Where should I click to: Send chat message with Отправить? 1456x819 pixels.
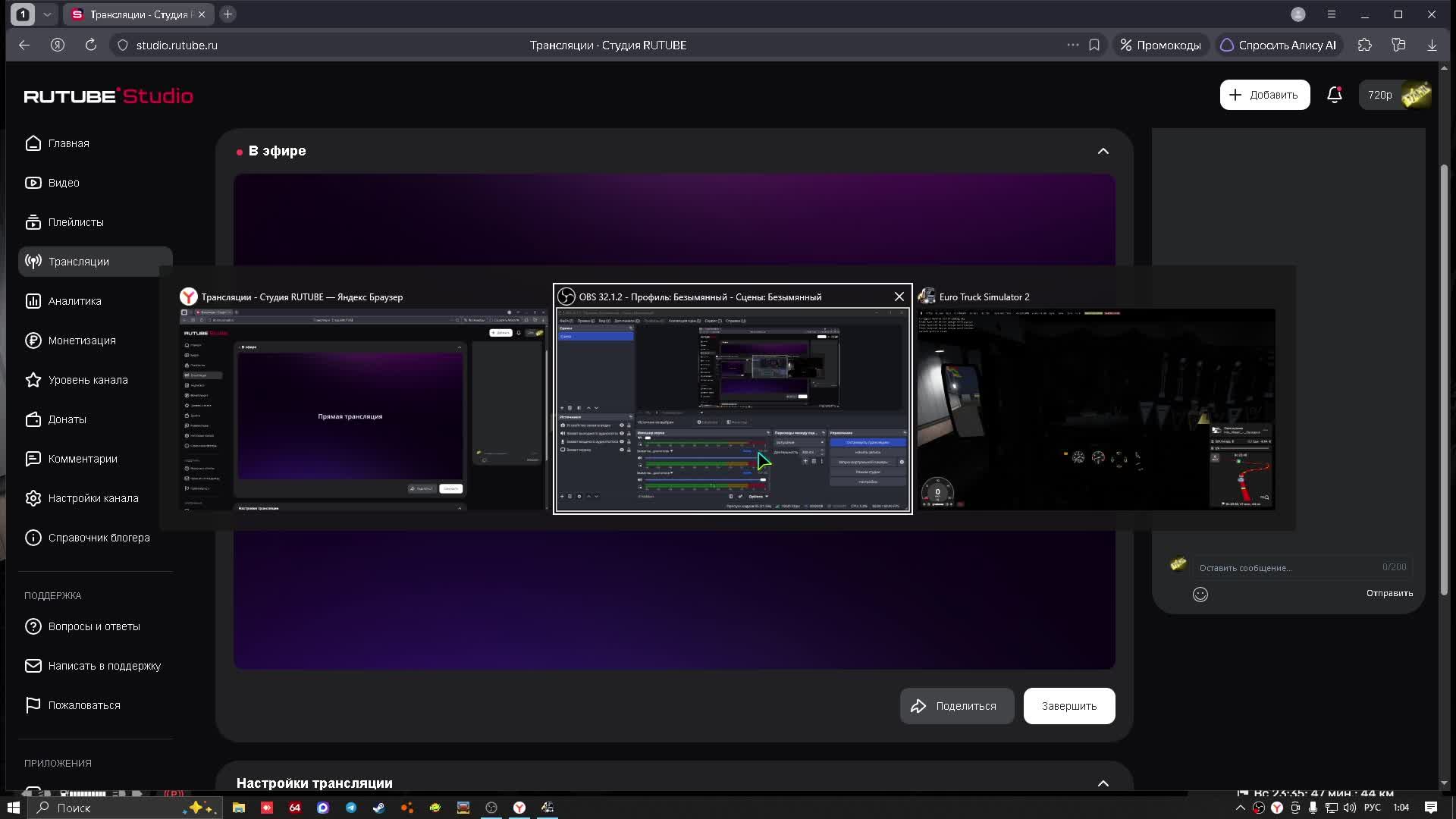(x=1389, y=593)
